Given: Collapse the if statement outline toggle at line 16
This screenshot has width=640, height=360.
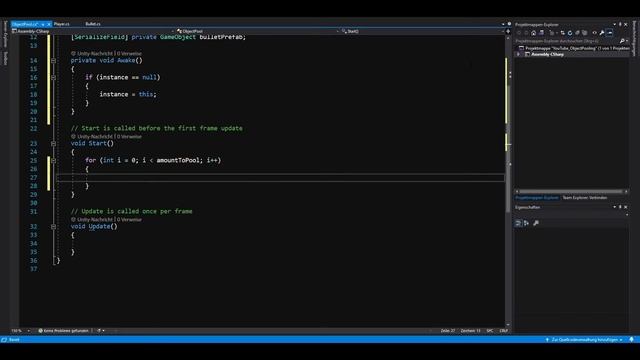Looking at the screenshot, I should [x=53, y=78].
